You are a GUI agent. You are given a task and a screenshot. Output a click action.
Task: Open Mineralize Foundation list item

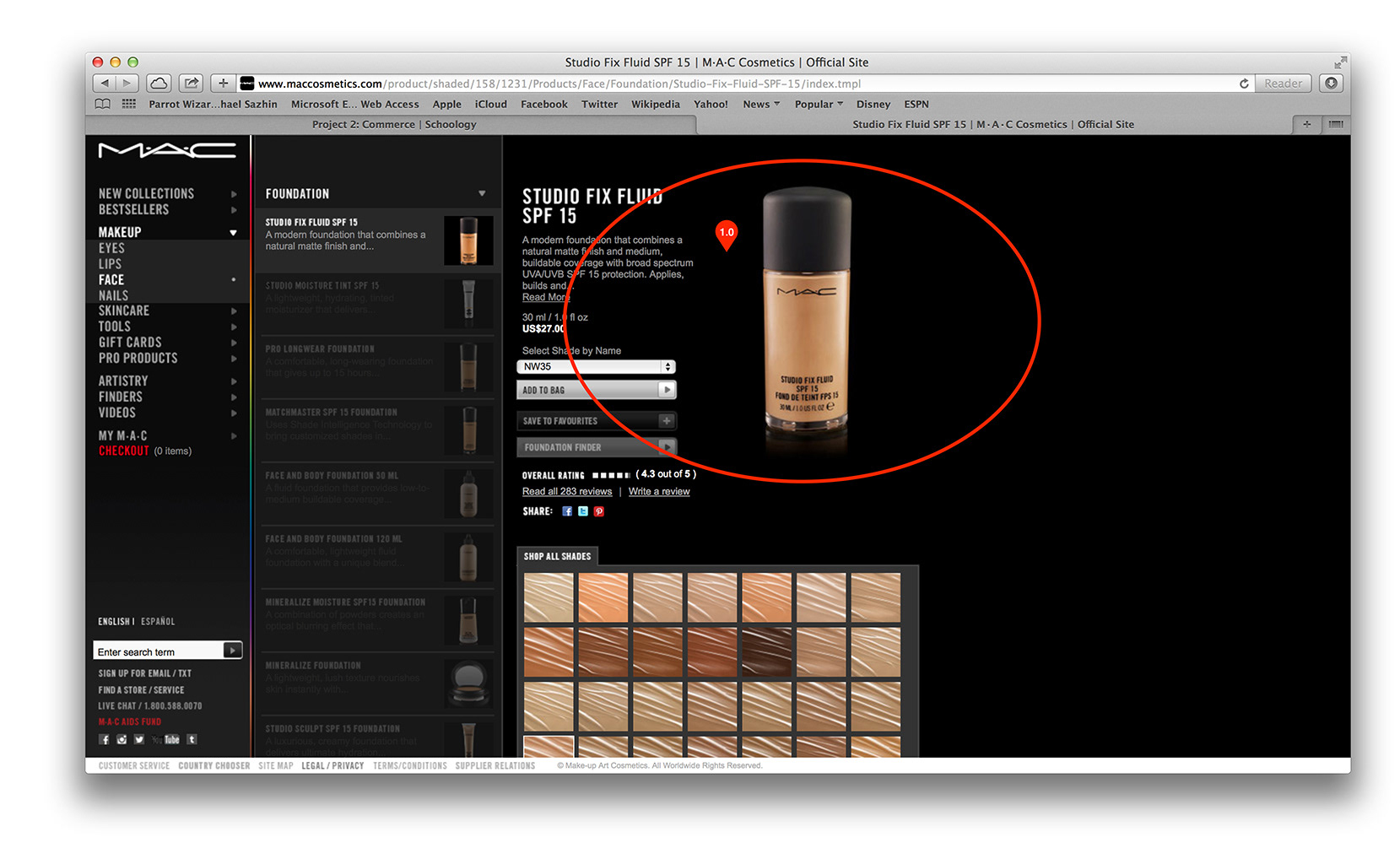(x=377, y=684)
